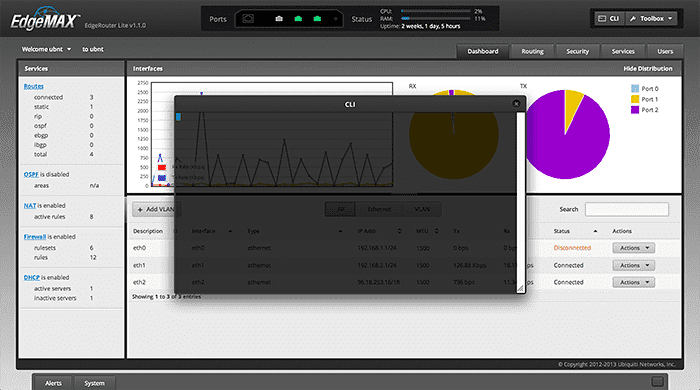Click the first green port icon

(298, 19)
